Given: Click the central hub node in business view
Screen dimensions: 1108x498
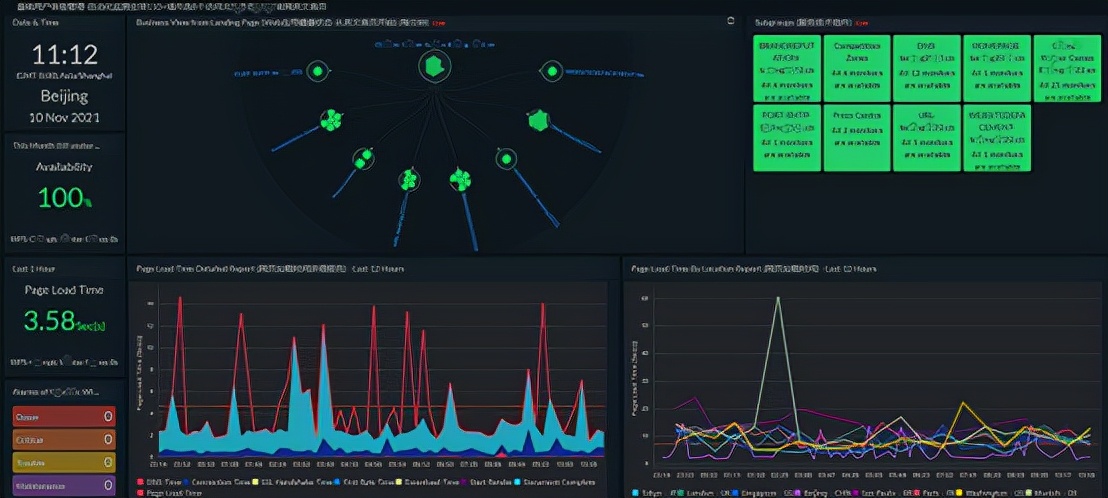Looking at the screenshot, I should (434, 66).
